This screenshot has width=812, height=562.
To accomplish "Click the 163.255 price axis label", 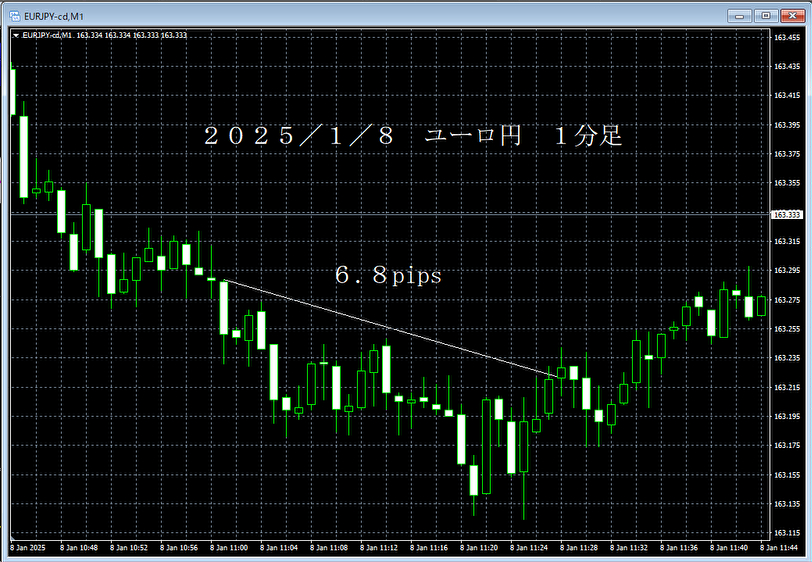I will point(787,329).
